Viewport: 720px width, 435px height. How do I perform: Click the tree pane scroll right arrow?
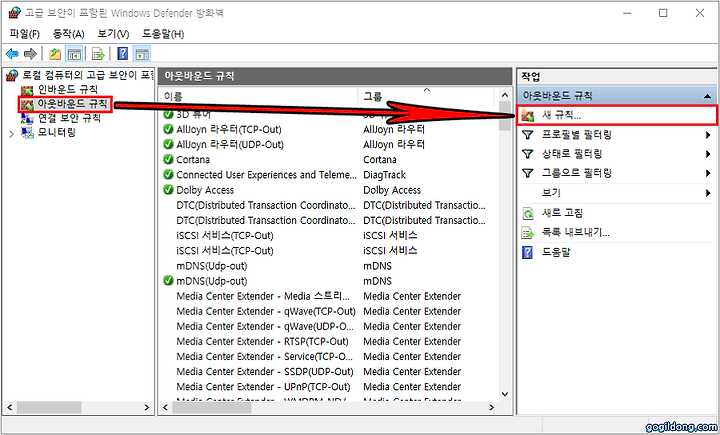(146, 407)
